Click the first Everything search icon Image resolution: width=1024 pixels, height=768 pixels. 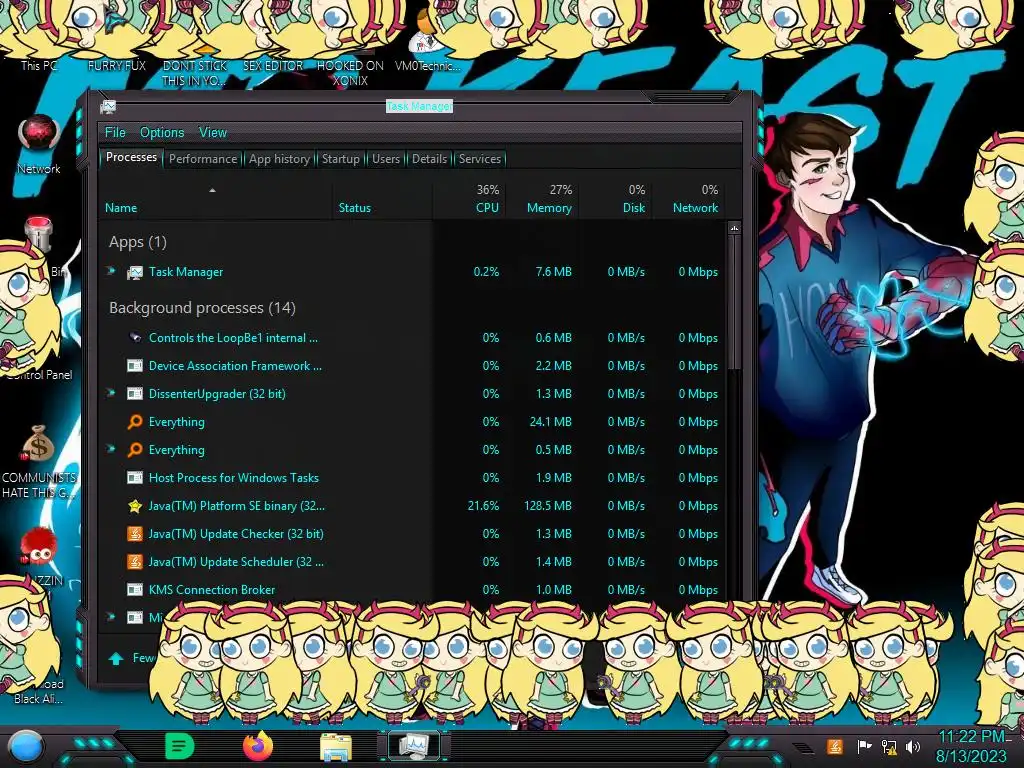pos(135,422)
